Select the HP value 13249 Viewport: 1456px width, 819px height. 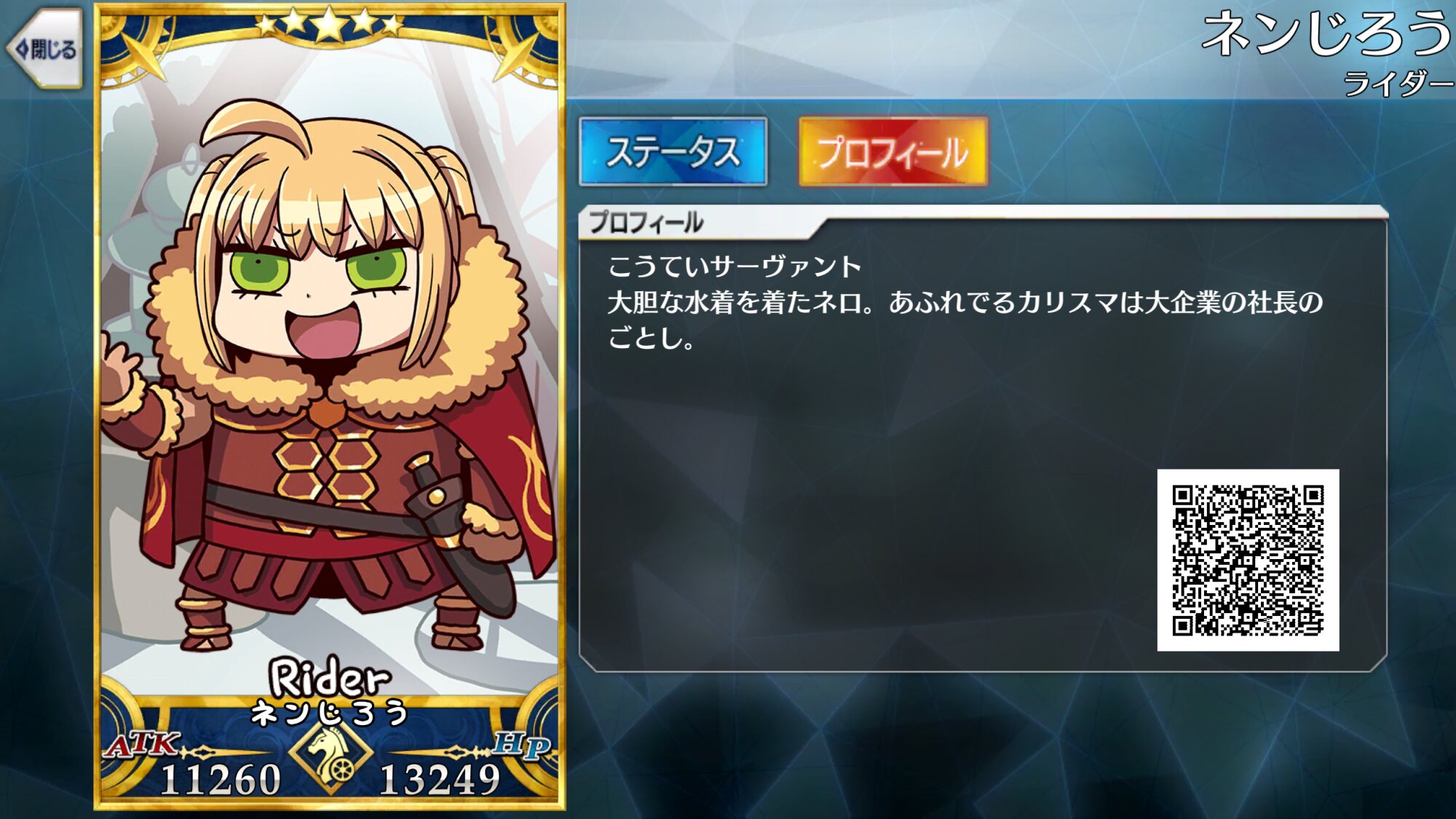[x=440, y=779]
